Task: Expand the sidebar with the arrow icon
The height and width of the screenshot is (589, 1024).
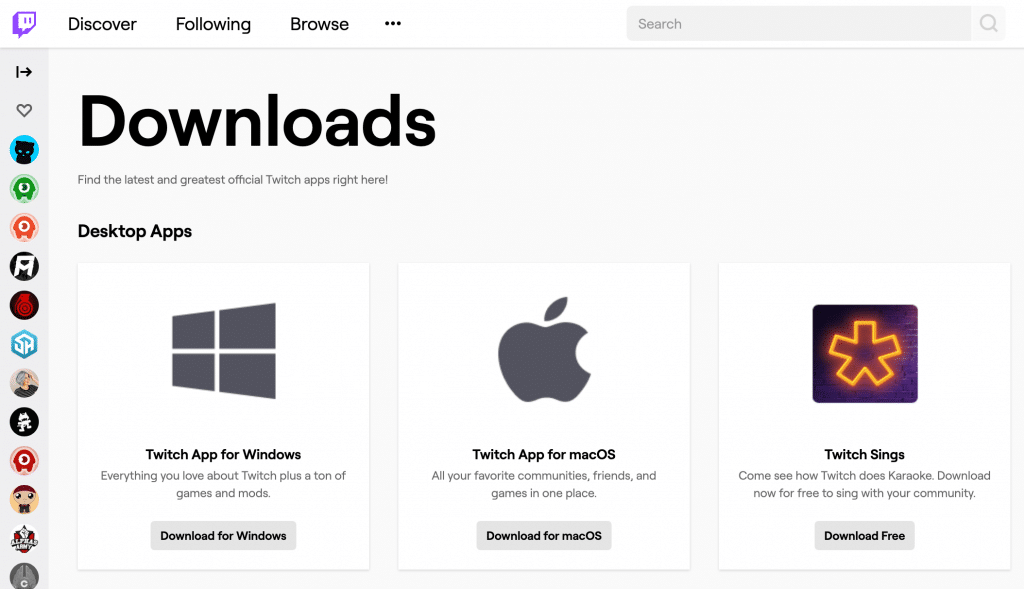Action: (24, 72)
